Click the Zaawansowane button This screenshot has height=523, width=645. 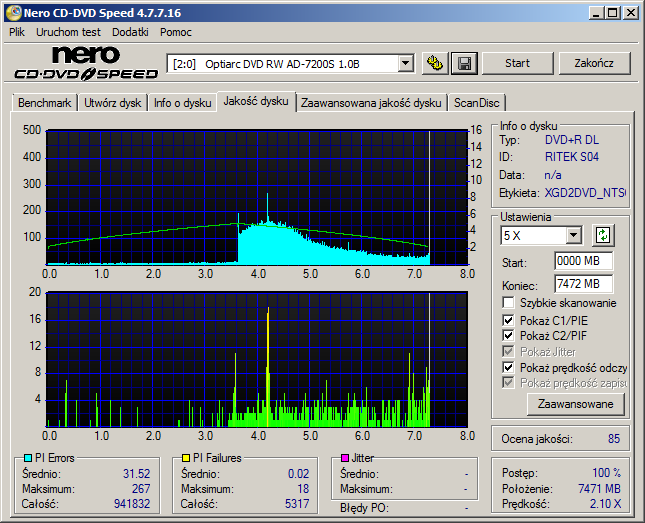click(575, 404)
